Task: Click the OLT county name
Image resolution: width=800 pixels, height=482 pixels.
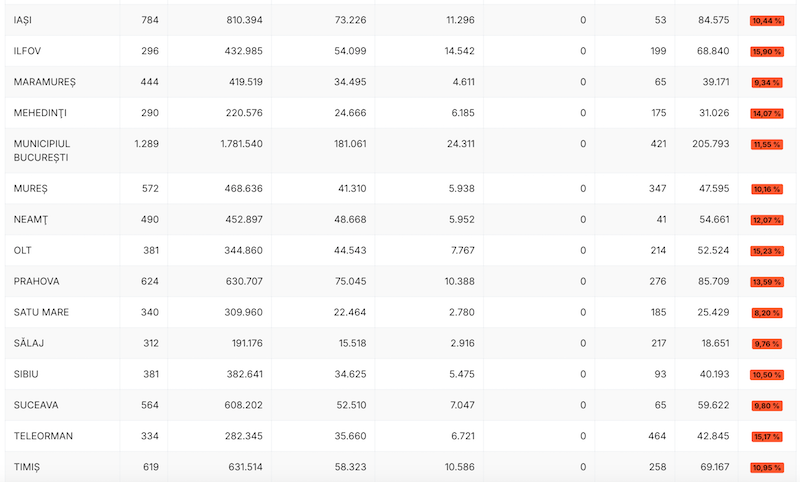Action: [x=22, y=250]
